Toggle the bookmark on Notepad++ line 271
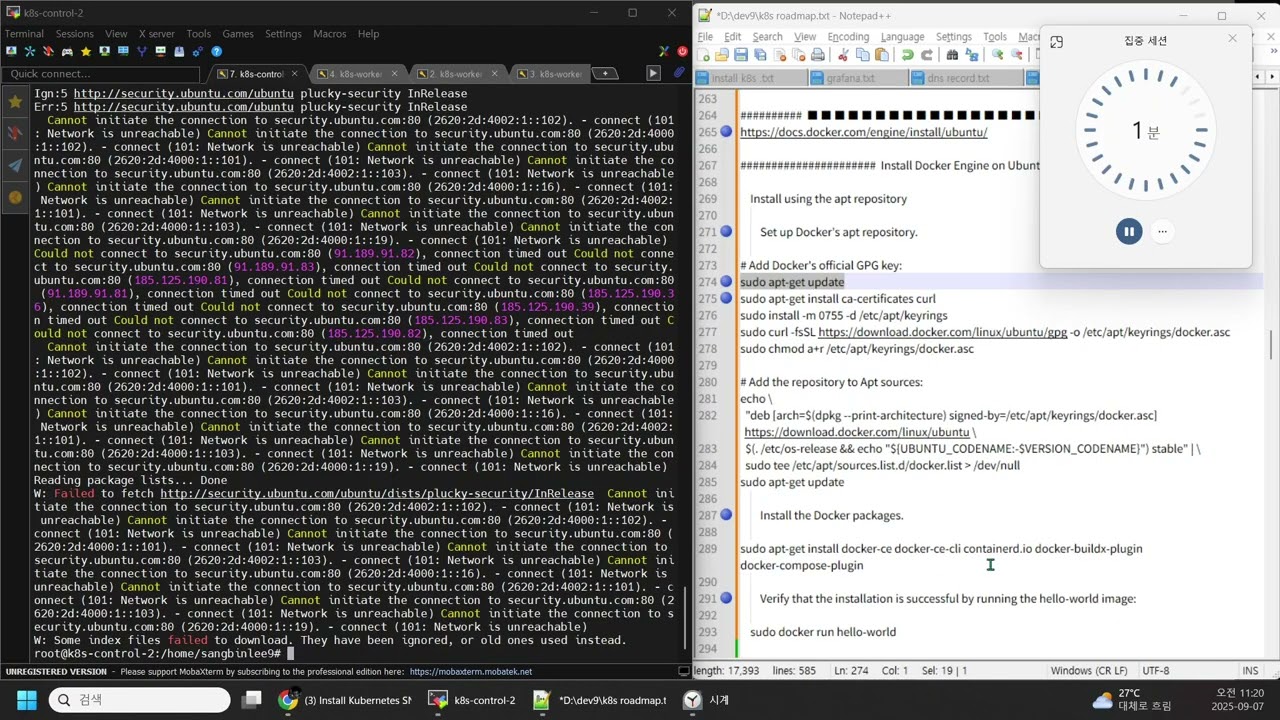This screenshot has width=1280, height=720. click(727, 232)
